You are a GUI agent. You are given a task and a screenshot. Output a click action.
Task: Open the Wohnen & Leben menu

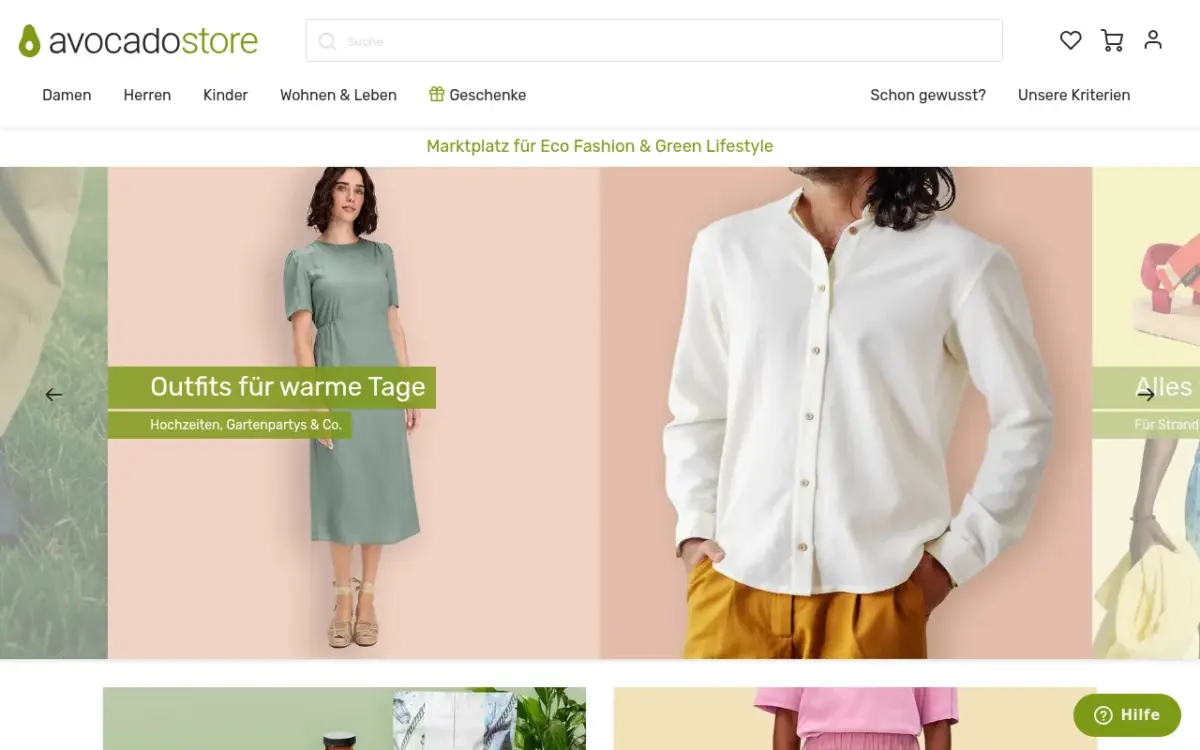[x=338, y=95]
